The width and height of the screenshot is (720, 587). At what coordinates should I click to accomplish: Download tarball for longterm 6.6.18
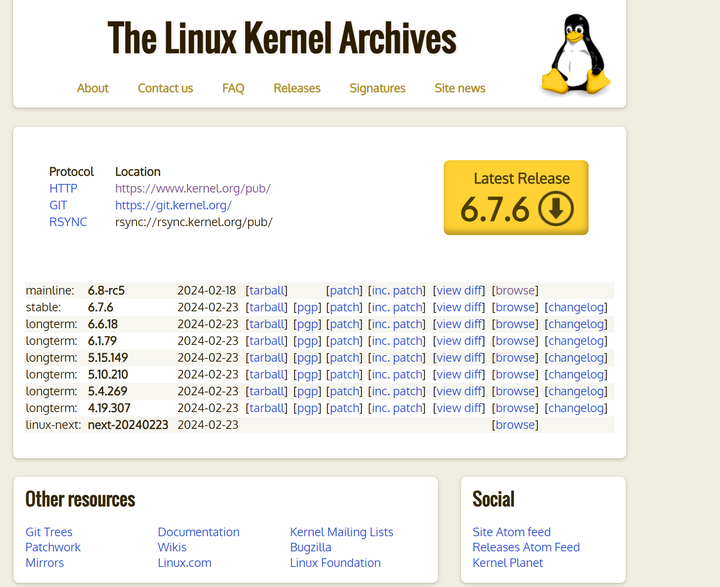tap(267, 324)
